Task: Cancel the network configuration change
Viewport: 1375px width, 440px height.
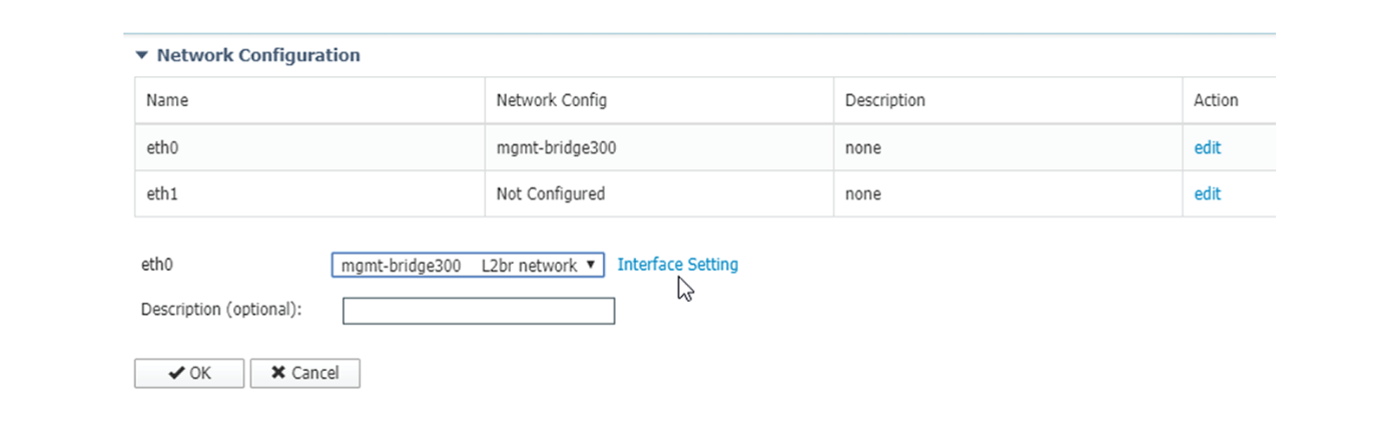Action: pos(305,373)
